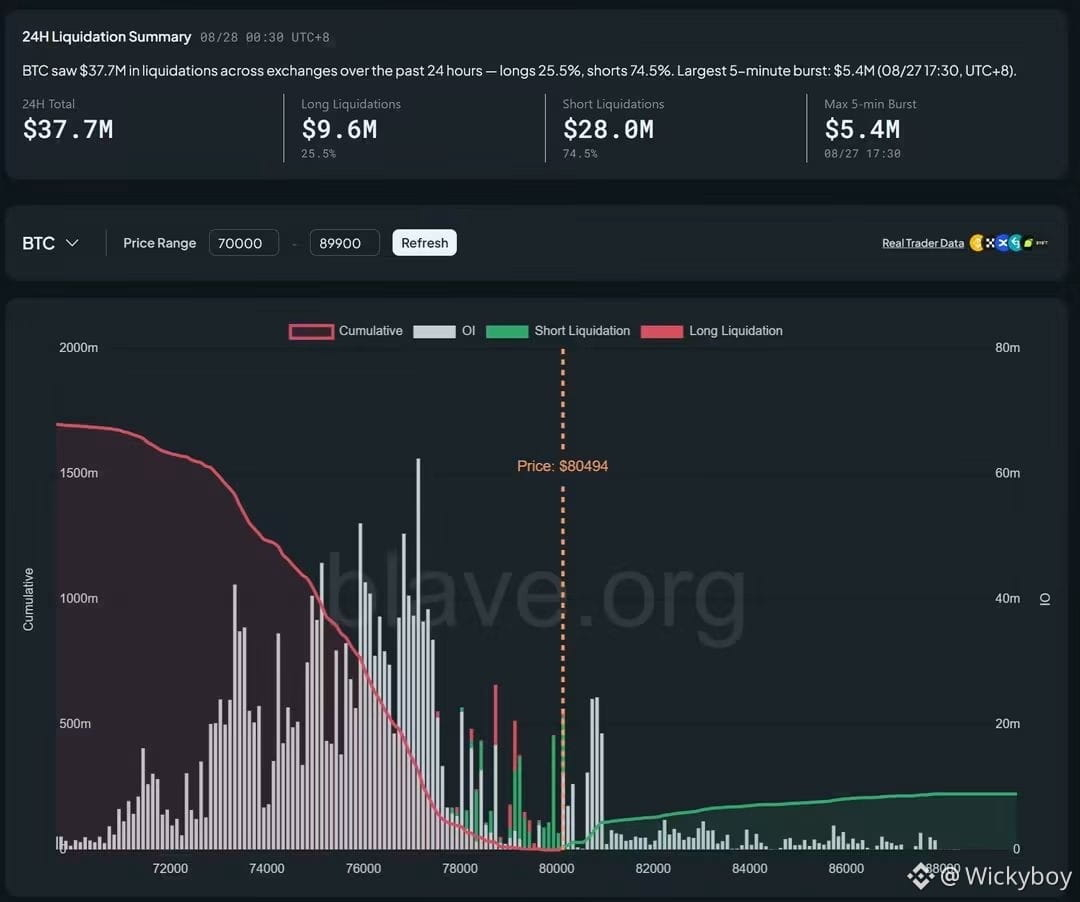Click the blue X exchange icon
The image size is (1080, 902).
pos(1003,243)
